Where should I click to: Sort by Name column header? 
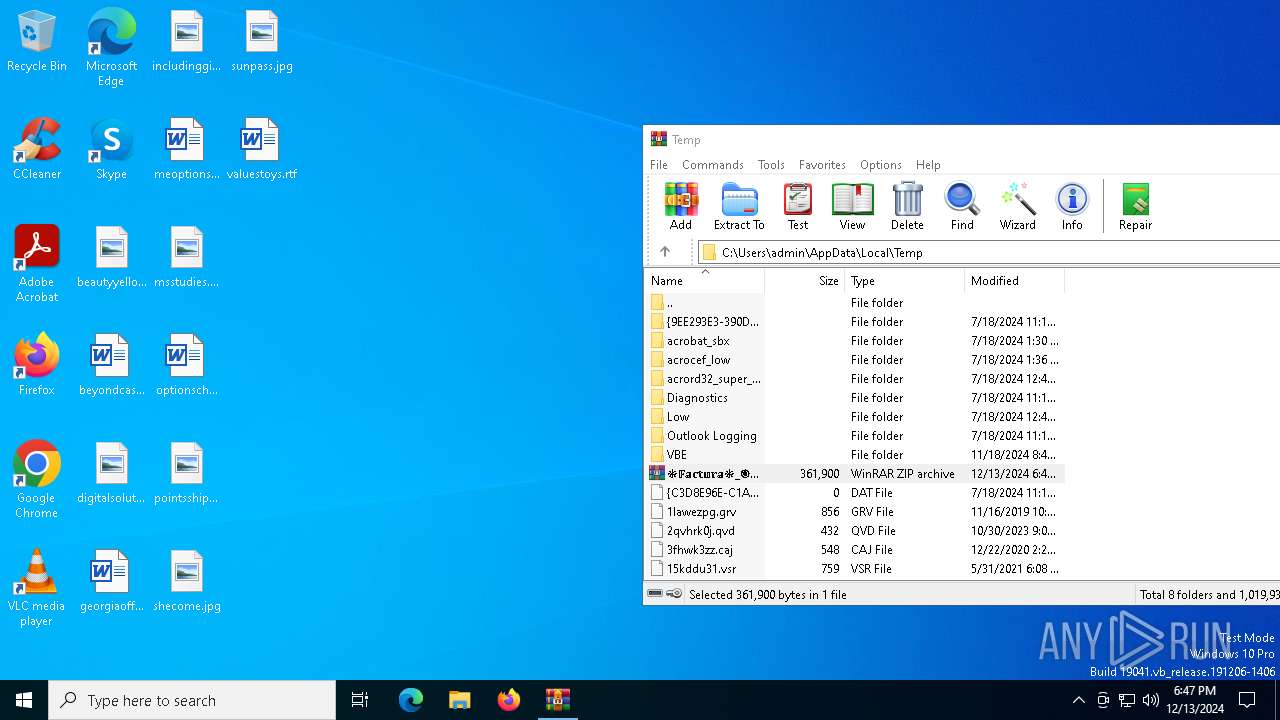(x=705, y=281)
